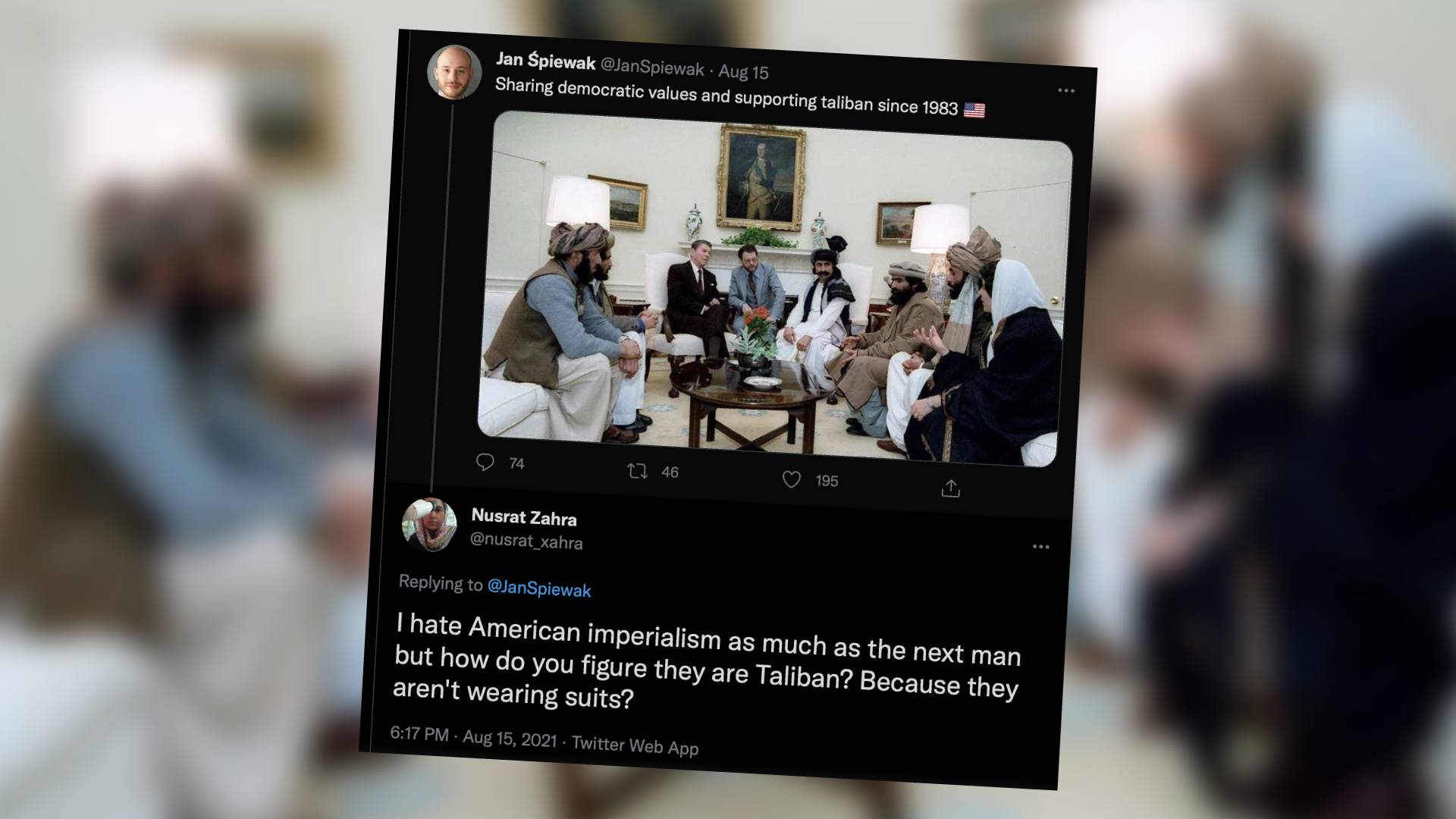Open the Aug 15 tweet date link
This screenshot has height=819, width=1456.
[x=743, y=73]
